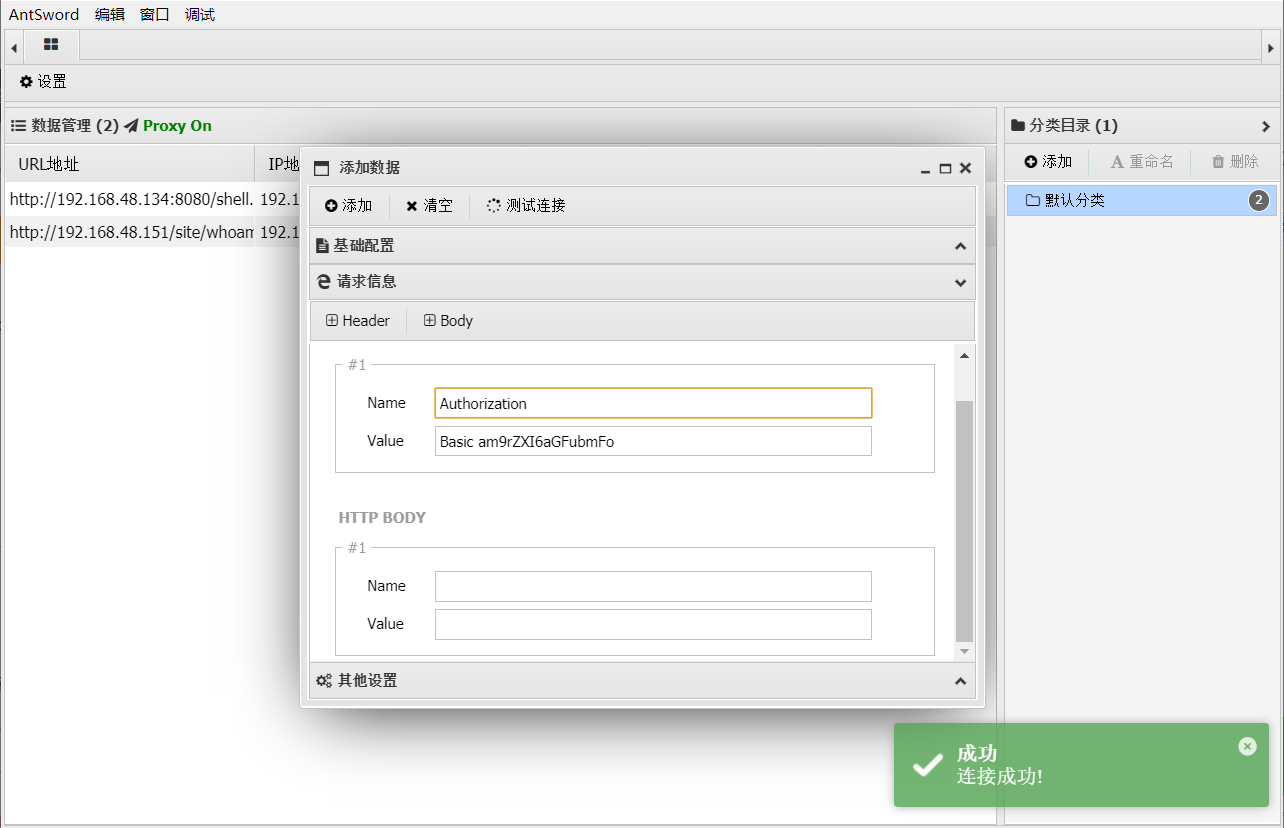Click the URL地址 column header

[130, 164]
